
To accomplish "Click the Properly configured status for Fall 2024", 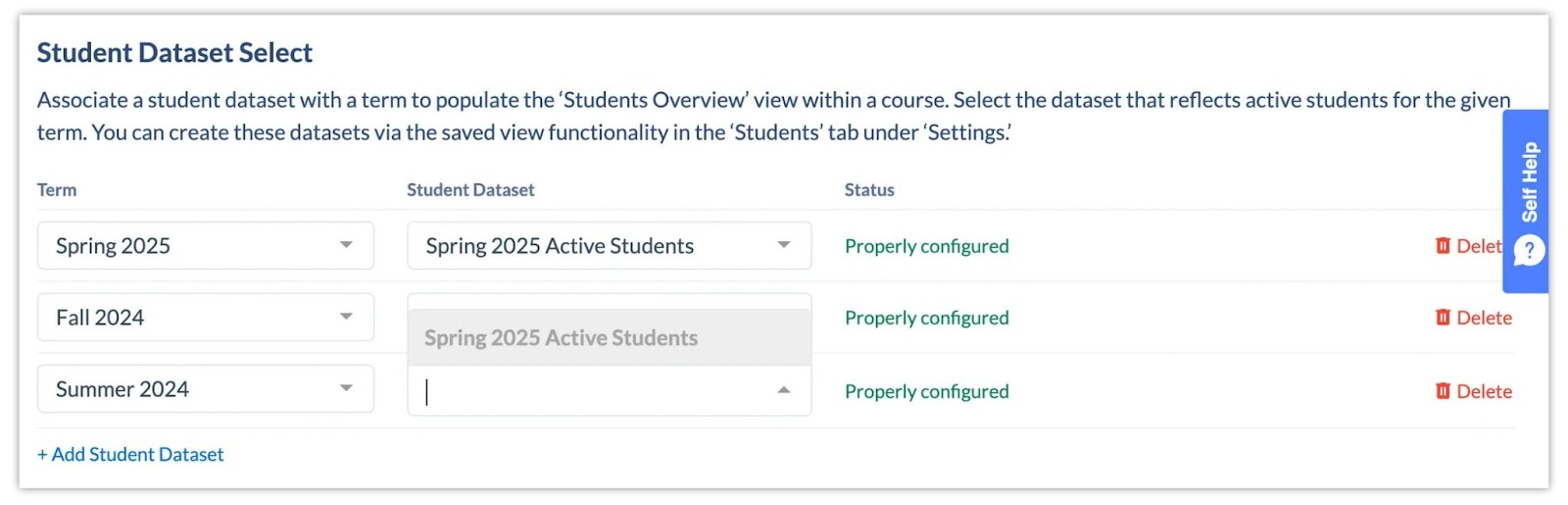I will (926, 318).
